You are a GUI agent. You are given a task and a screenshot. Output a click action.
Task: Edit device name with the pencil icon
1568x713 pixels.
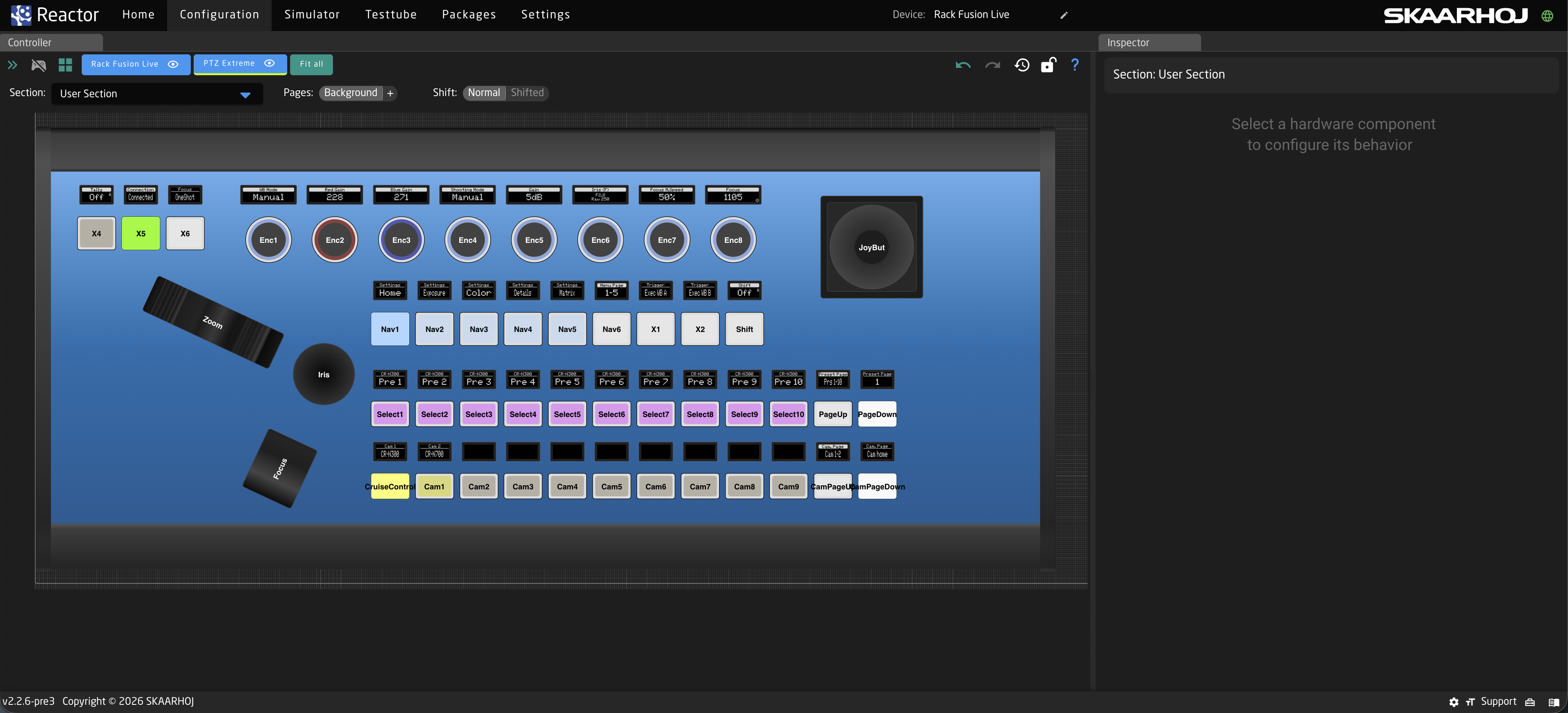[x=1063, y=15]
